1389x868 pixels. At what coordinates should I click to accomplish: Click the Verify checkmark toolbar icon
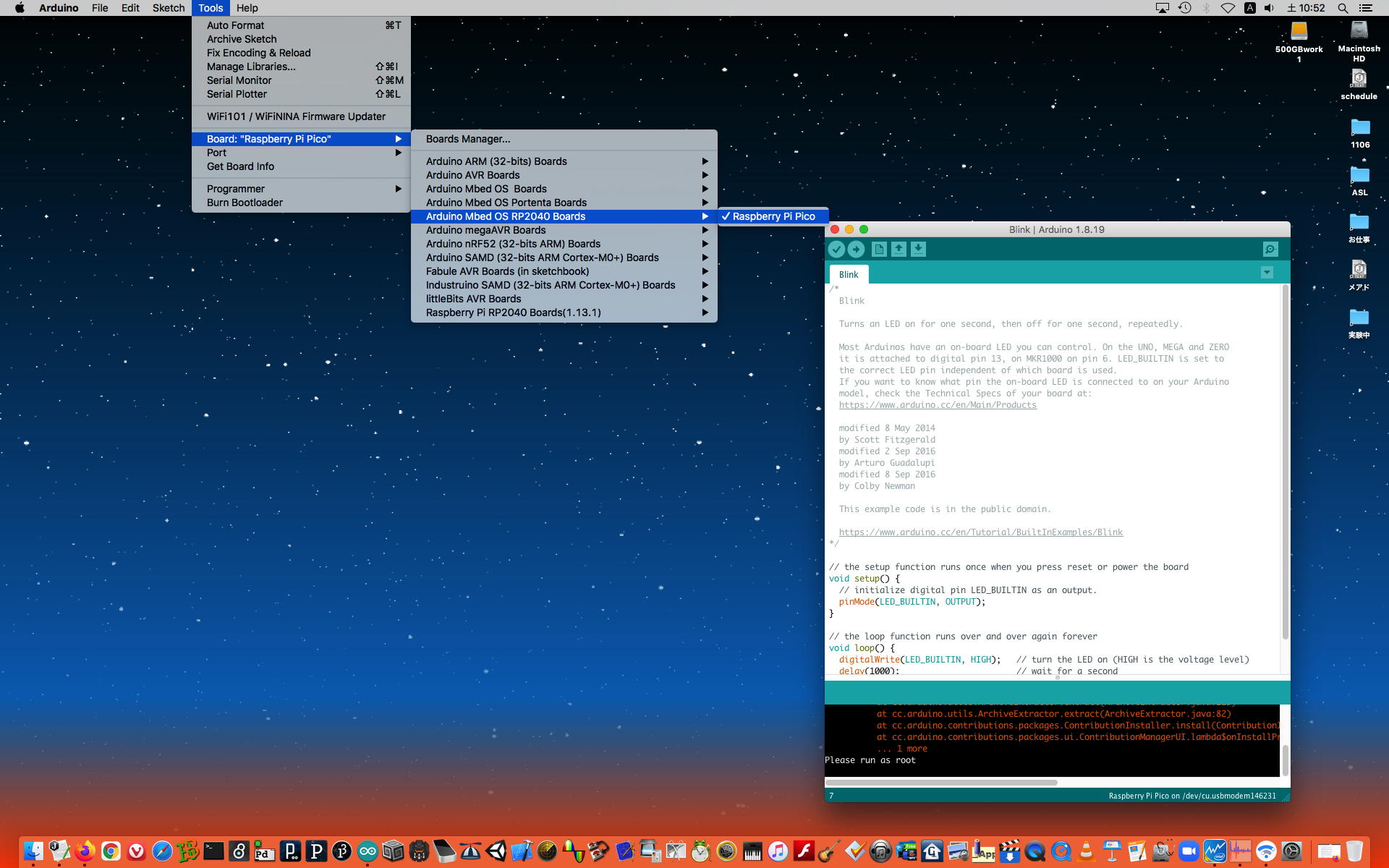[836, 250]
